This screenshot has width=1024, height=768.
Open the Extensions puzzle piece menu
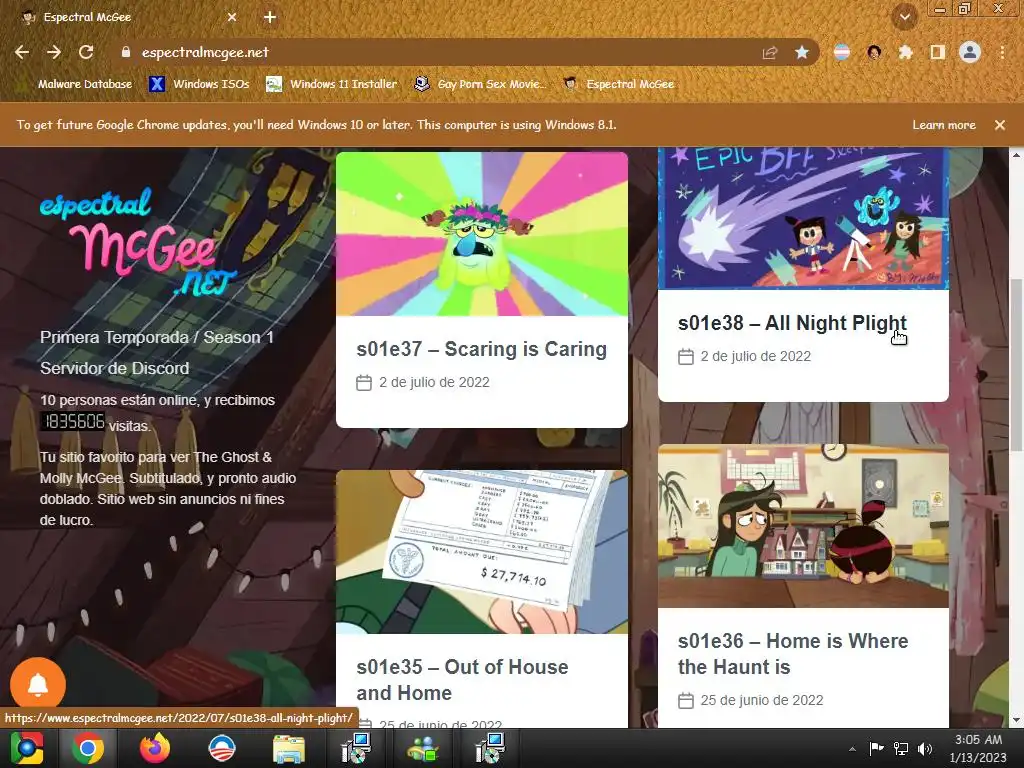point(906,52)
